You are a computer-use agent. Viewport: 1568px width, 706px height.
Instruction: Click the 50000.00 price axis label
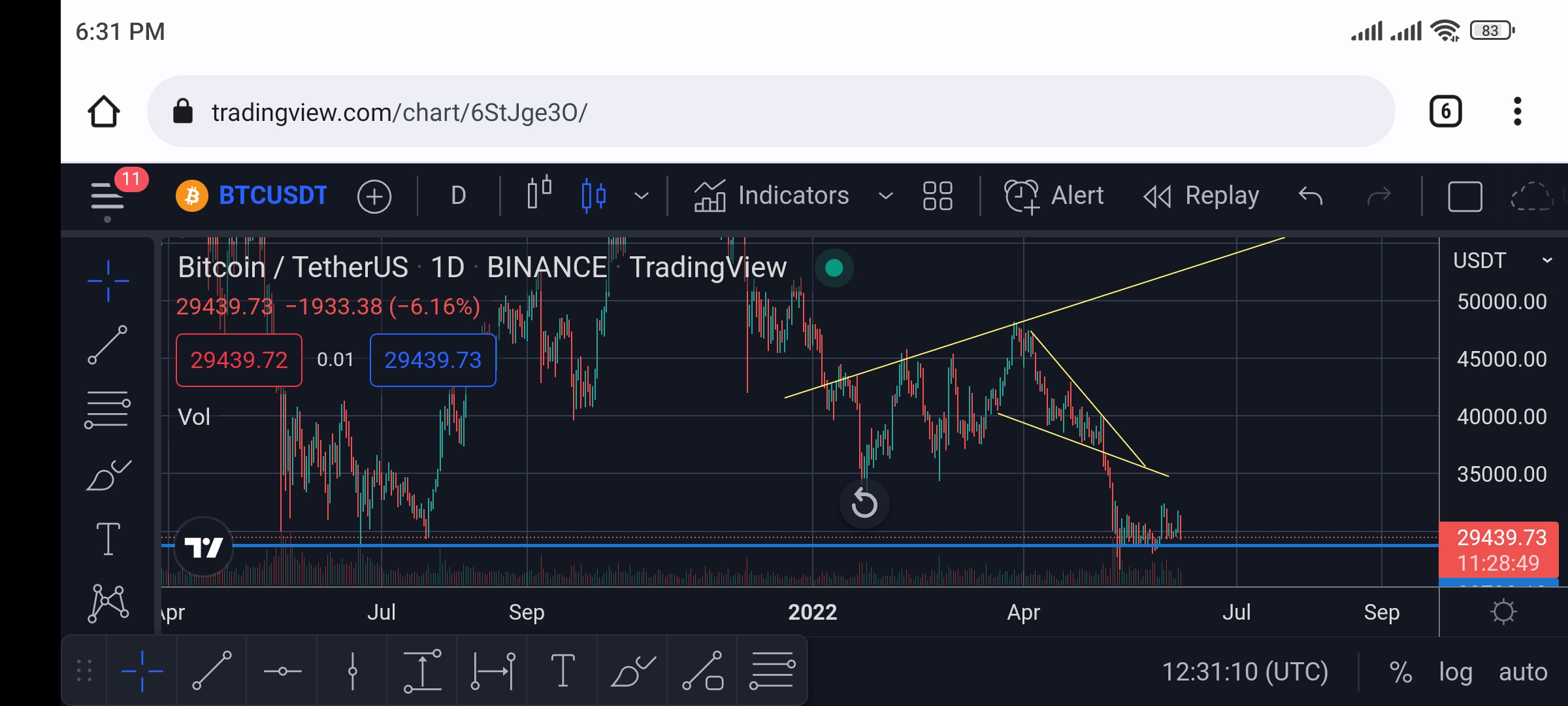point(1502,302)
